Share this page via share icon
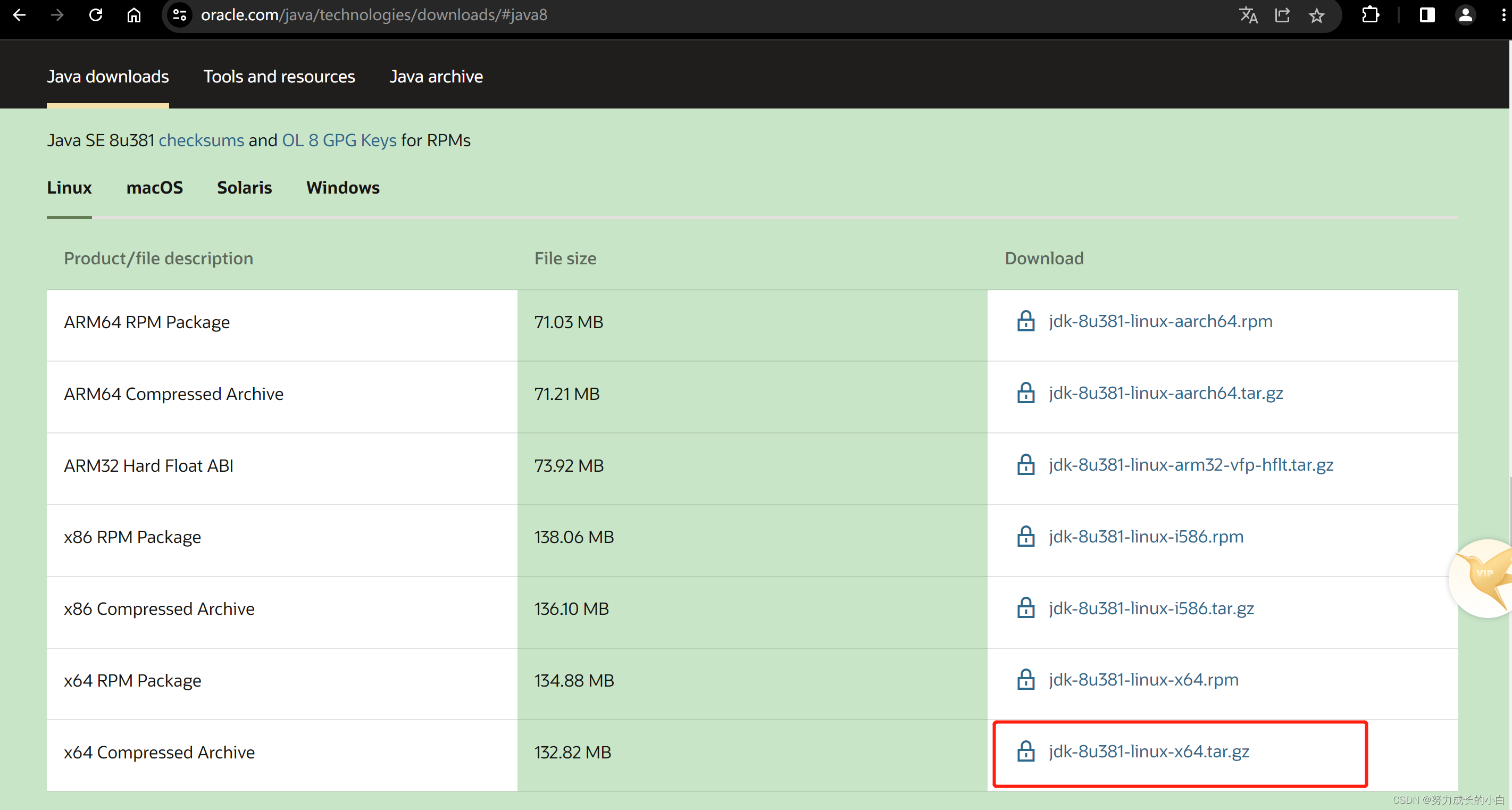 tap(1282, 15)
